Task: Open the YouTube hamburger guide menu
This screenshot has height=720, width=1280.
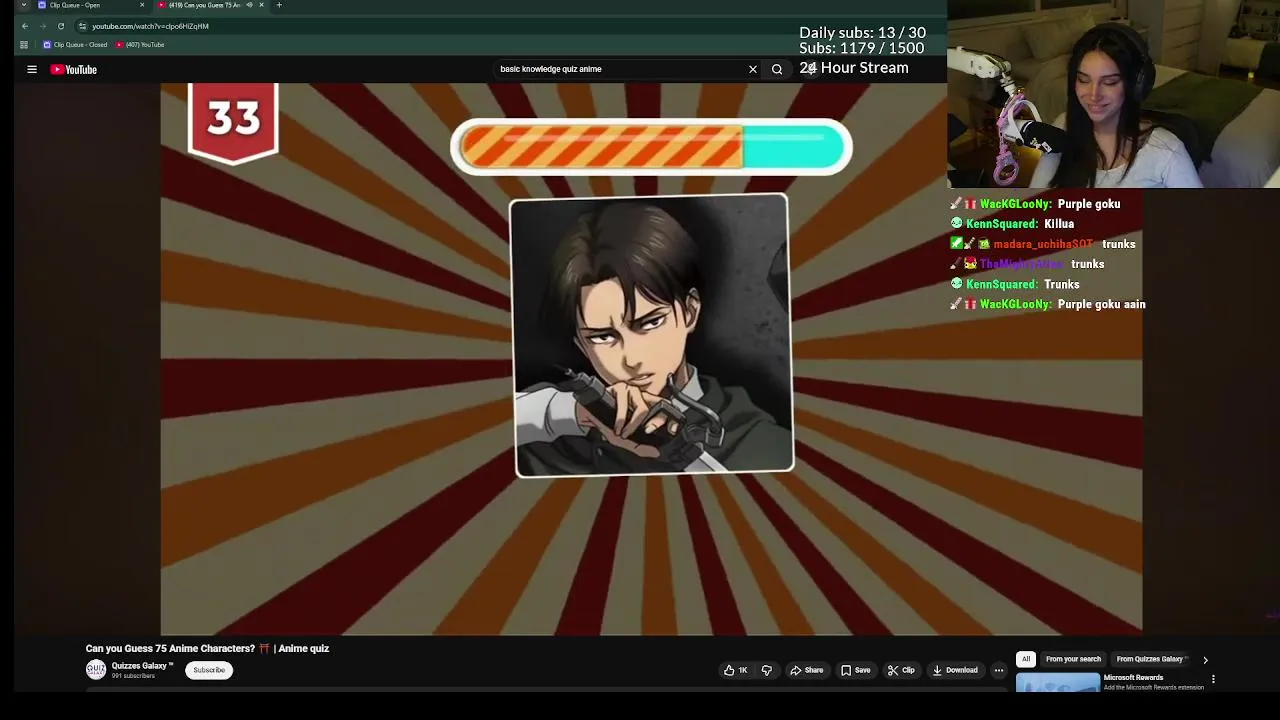Action: tap(32, 69)
